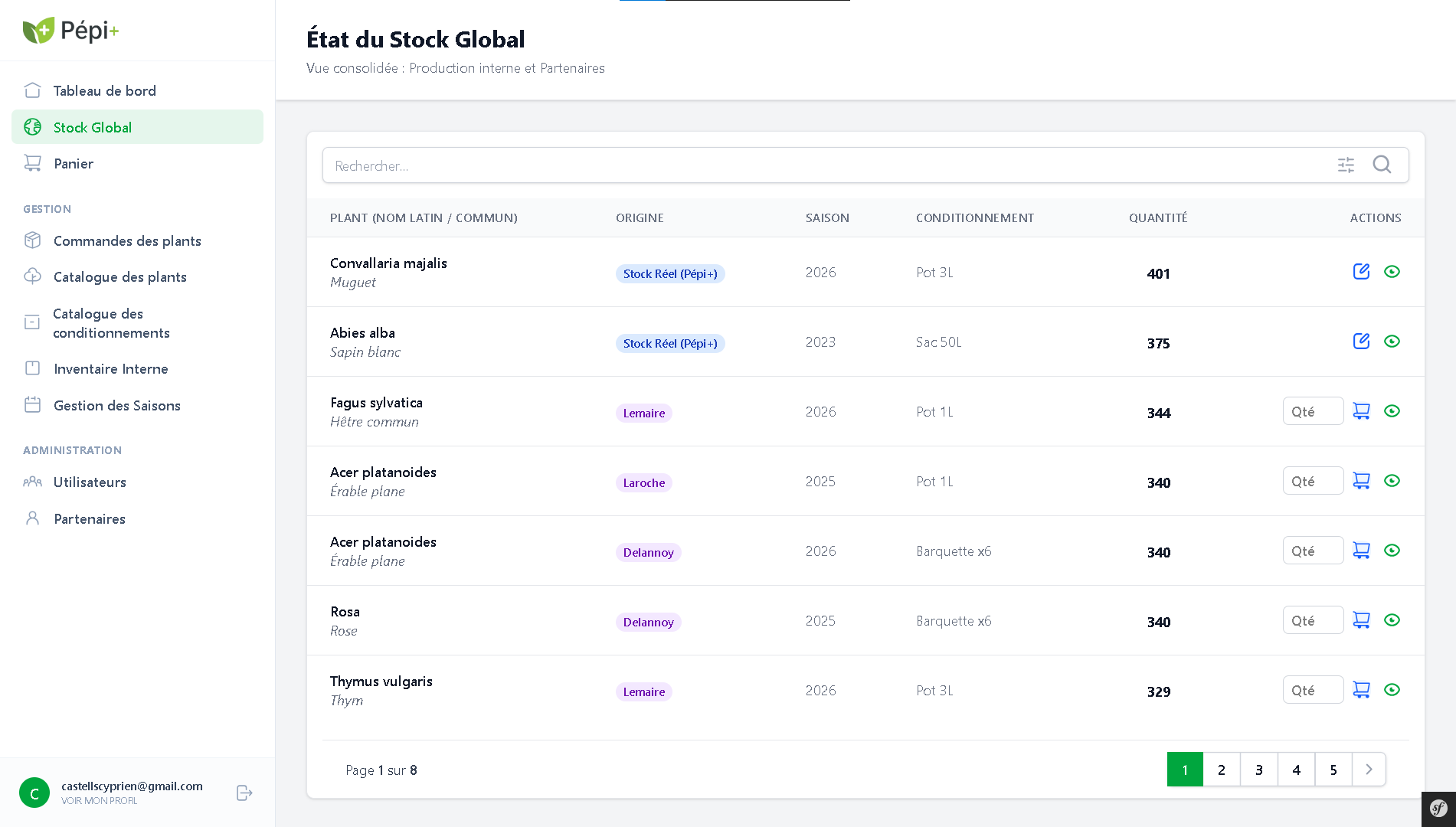The image size is (1456, 827).
Task: Open next page with the chevron arrow
Action: (x=1369, y=769)
